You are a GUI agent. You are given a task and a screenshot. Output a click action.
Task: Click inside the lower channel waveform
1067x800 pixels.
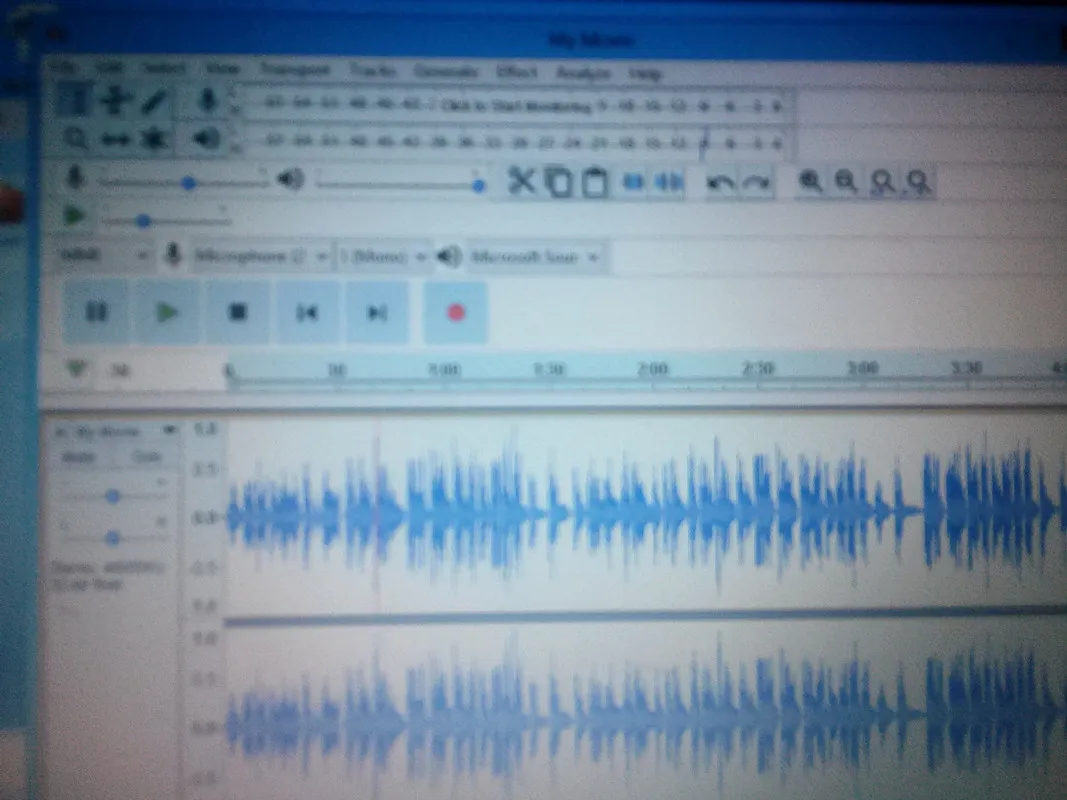click(x=645, y=713)
